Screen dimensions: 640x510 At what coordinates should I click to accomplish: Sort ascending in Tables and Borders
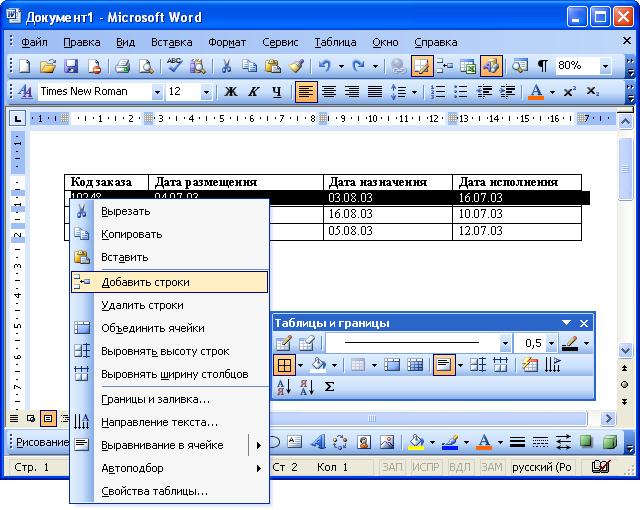pyautogui.click(x=284, y=387)
